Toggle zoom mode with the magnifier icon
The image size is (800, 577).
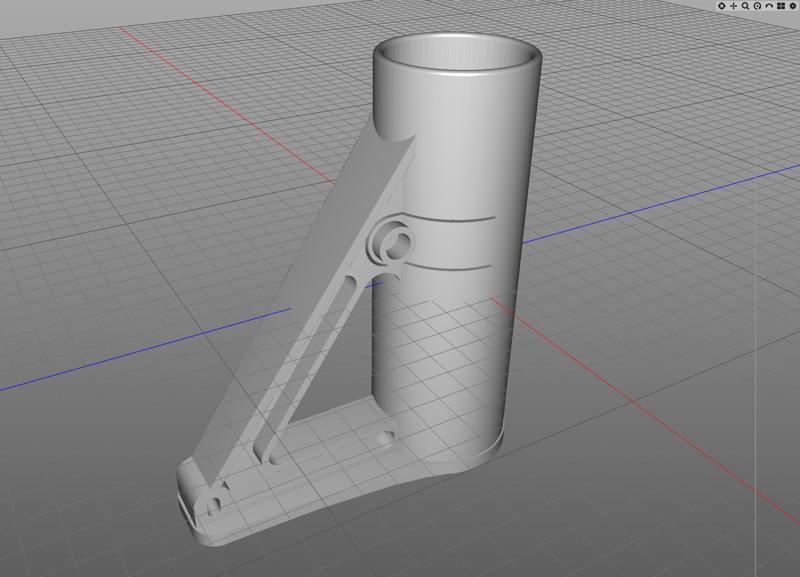tap(745, 6)
